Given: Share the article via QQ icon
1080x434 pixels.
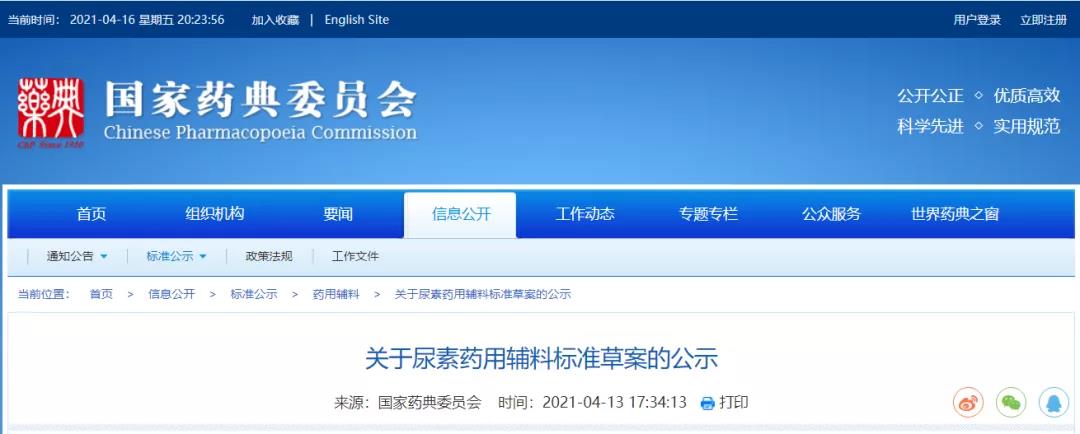Looking at the screenshot, I should click(1054, 402).
